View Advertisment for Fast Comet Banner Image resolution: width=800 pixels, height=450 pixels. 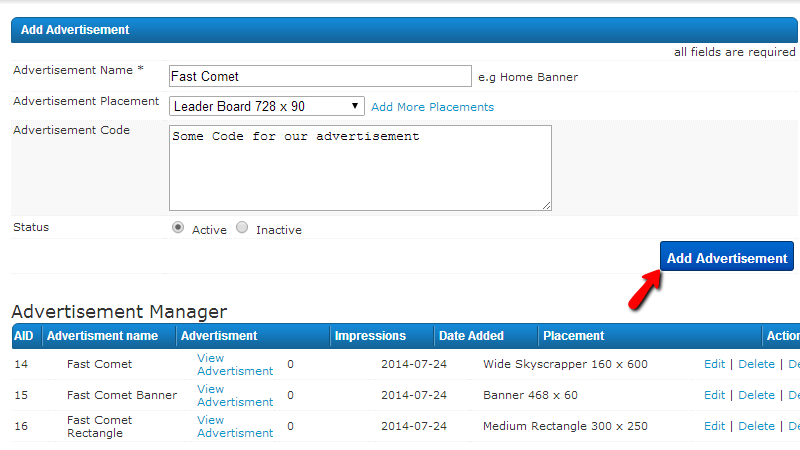pyautogui.click(x=234, y=395)
